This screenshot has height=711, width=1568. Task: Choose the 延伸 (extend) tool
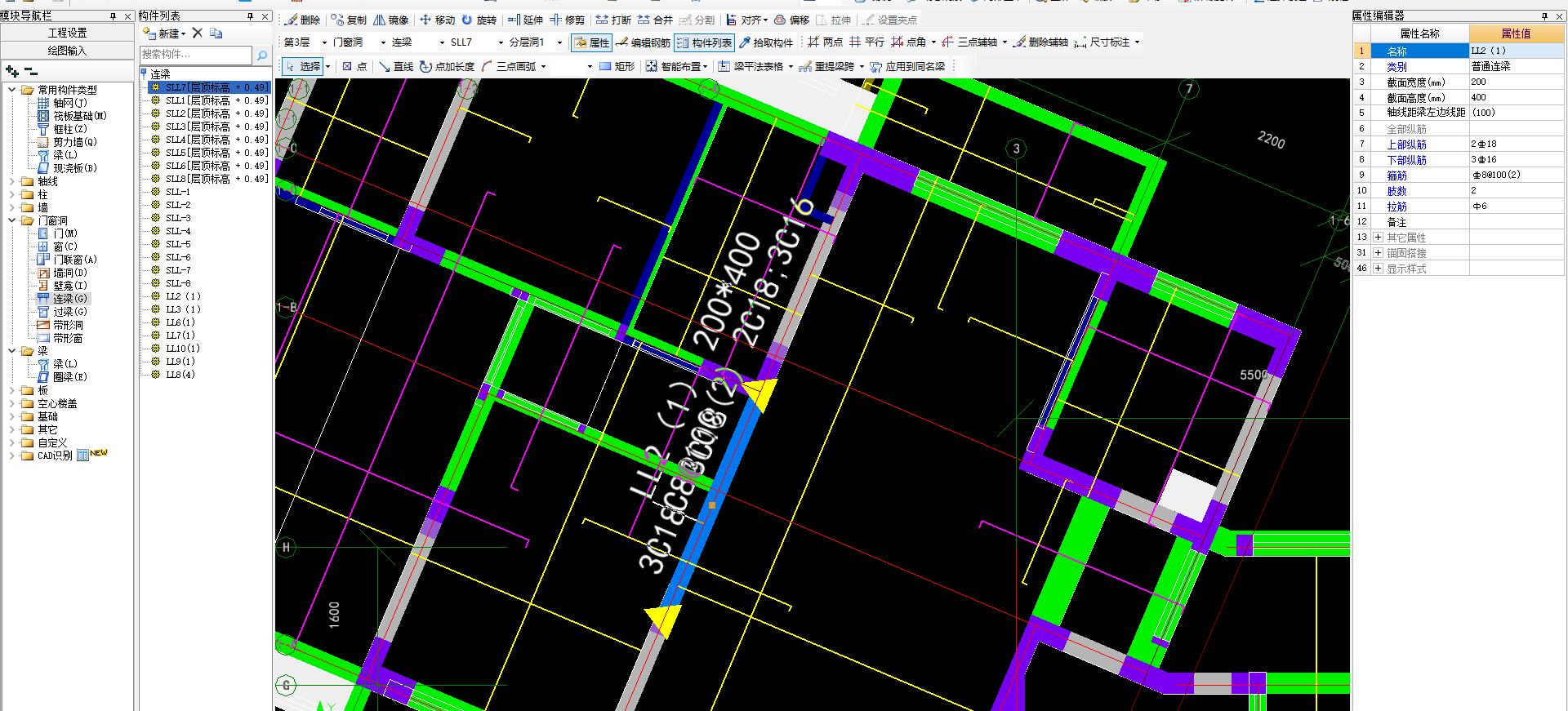click(x=525, y=20)
